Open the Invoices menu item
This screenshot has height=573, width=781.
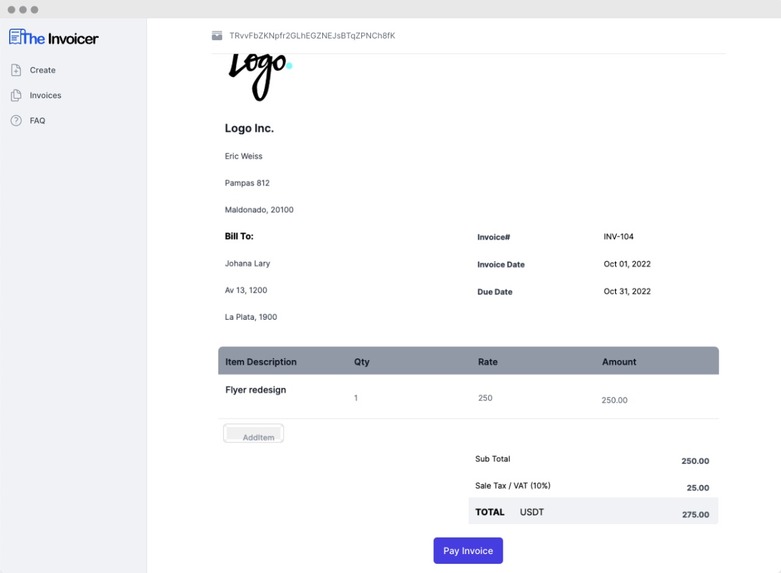pyautogui.click(x=45, y=95)
